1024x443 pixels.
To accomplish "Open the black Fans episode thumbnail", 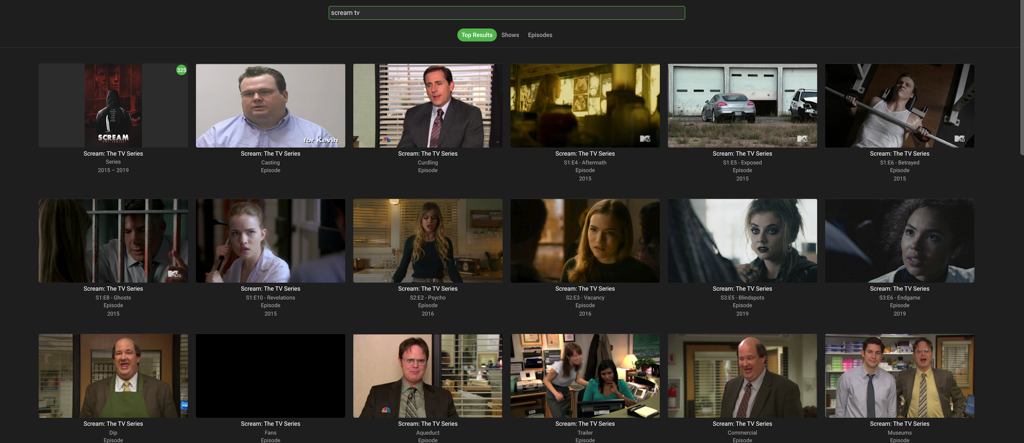I will click(x=270, y=376).
